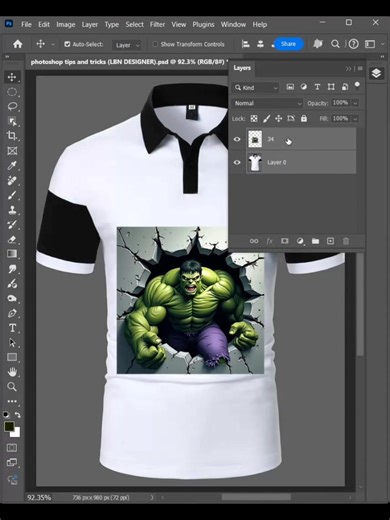Viewport: 390px width, 520px height.
Task: Pick the foreground color swatch
Action: coord(9,426)
